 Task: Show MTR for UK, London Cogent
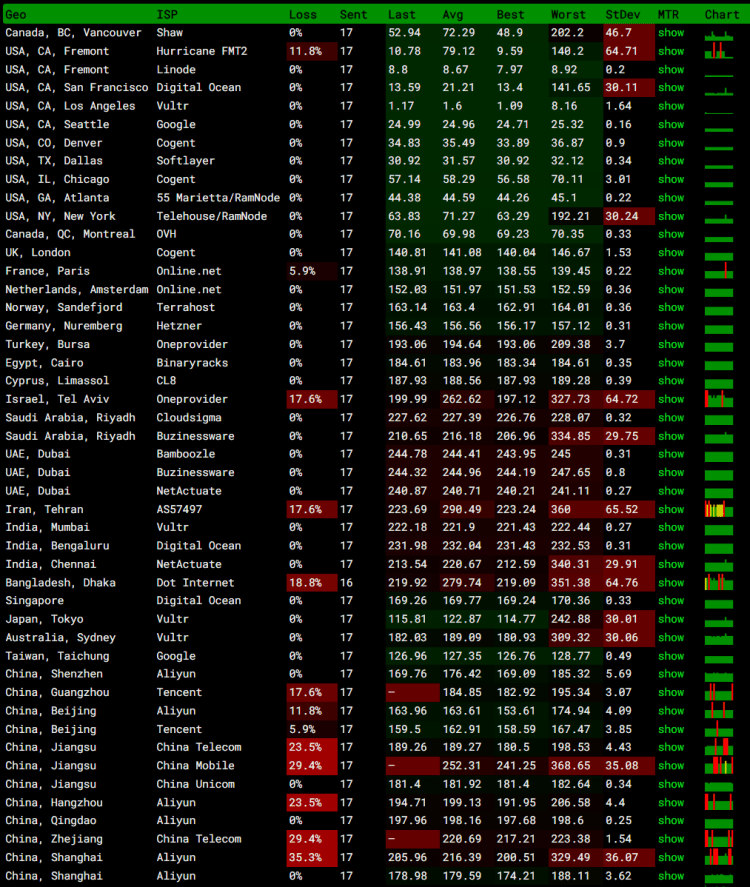tap(671, 253)
